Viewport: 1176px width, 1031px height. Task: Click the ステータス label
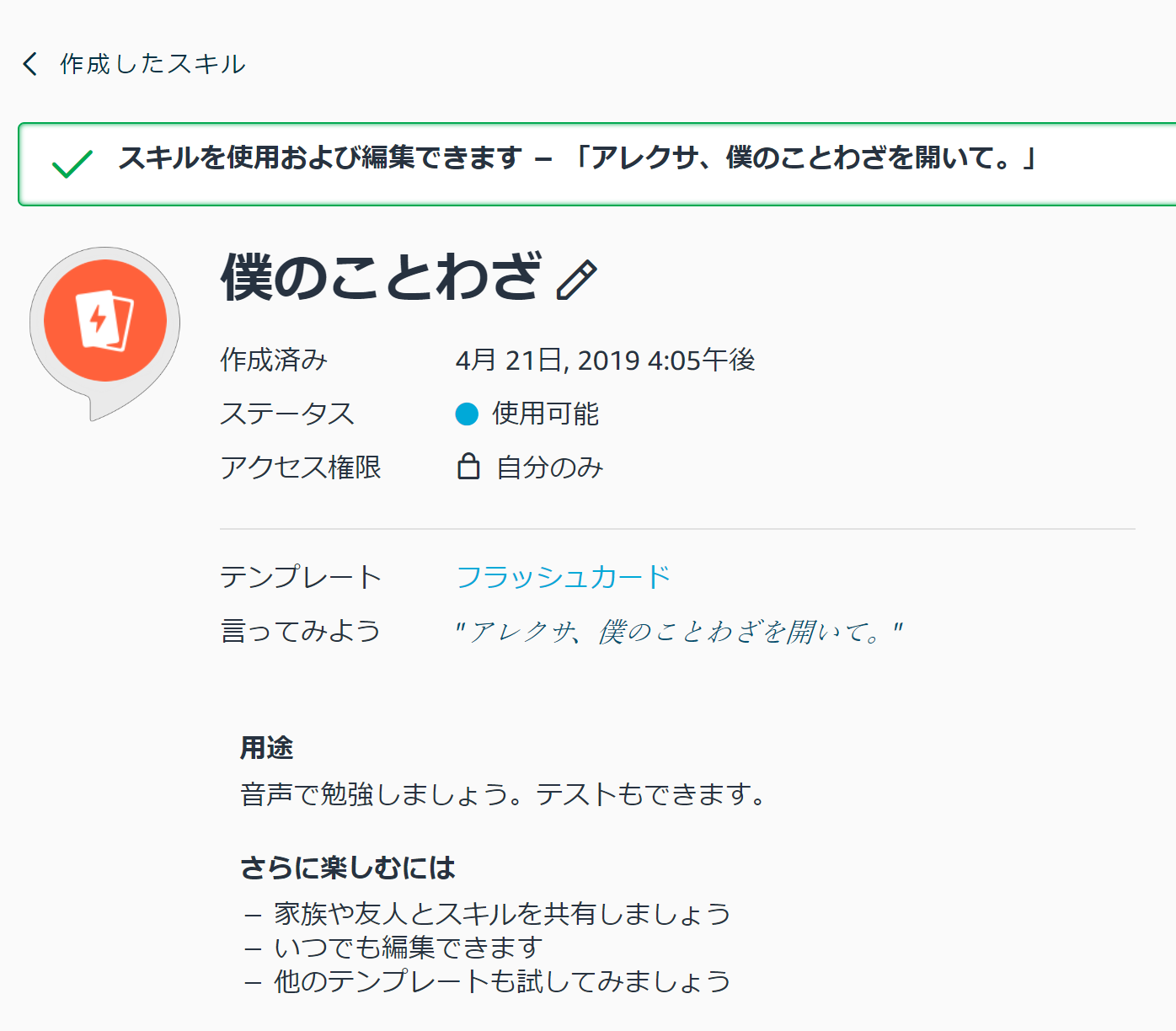(287, 414)
